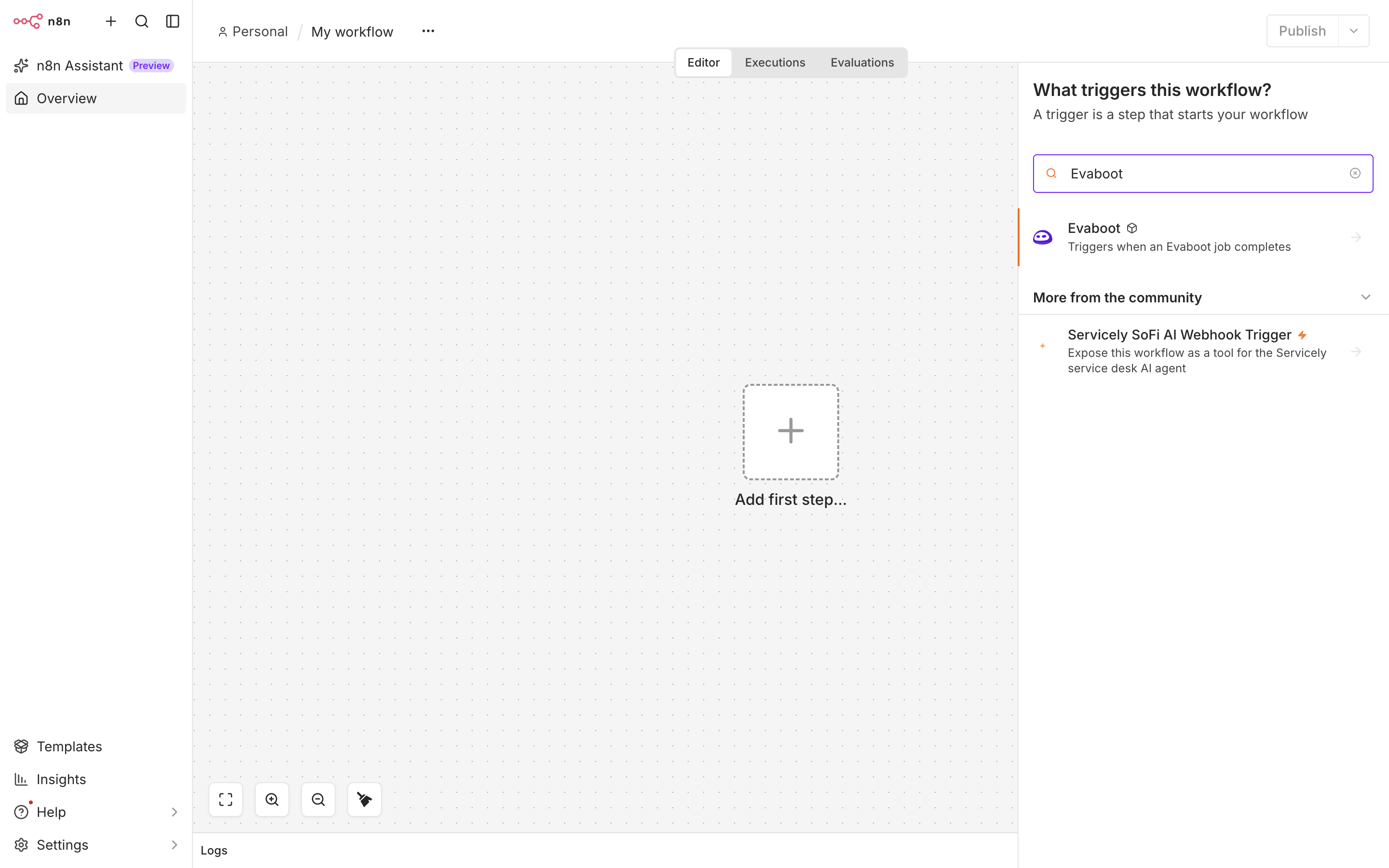Viewport: 1389px width, 868px height.
Task: Click the Help question mark icon
Action: tap(21, 812)
